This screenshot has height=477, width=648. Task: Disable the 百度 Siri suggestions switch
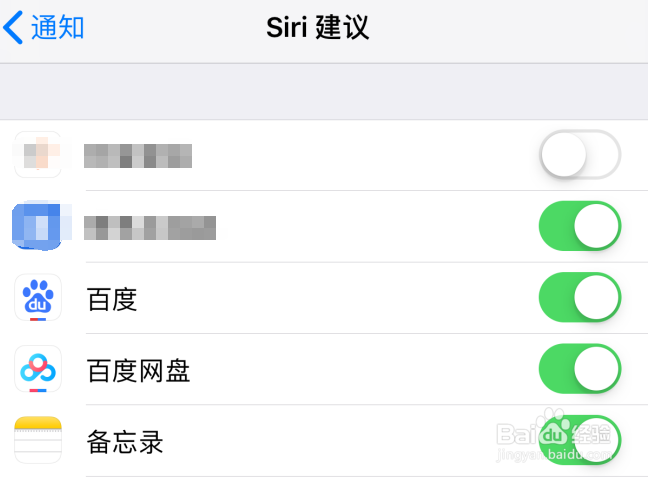(x=580, y=298)
